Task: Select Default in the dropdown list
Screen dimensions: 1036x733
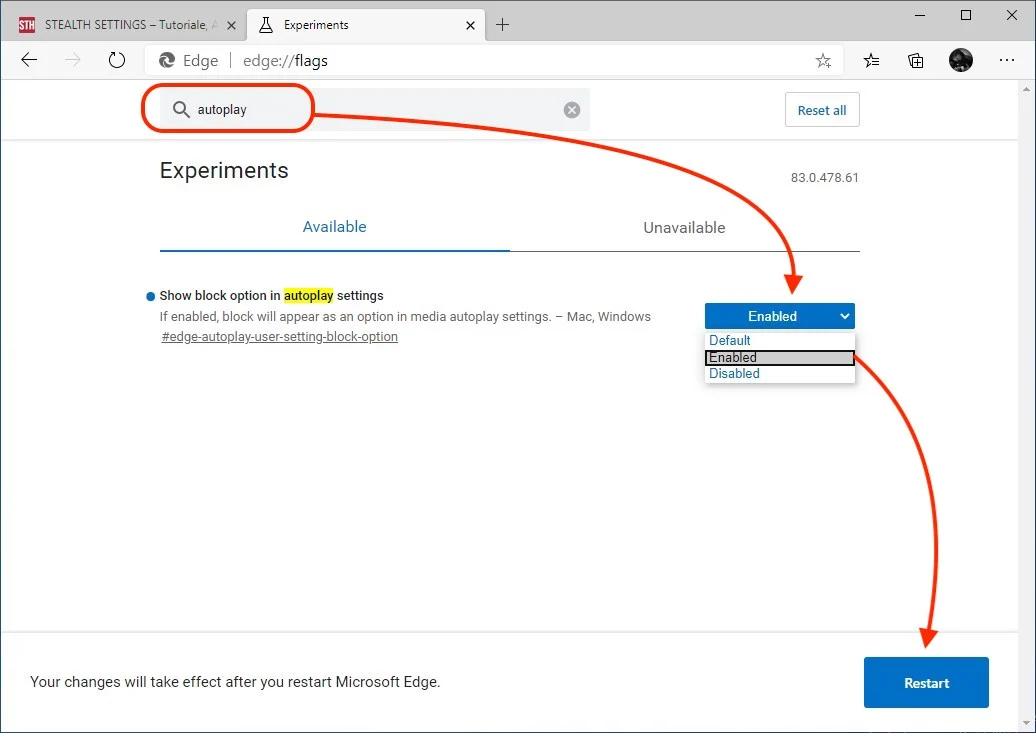Action: tap(730, 340)
